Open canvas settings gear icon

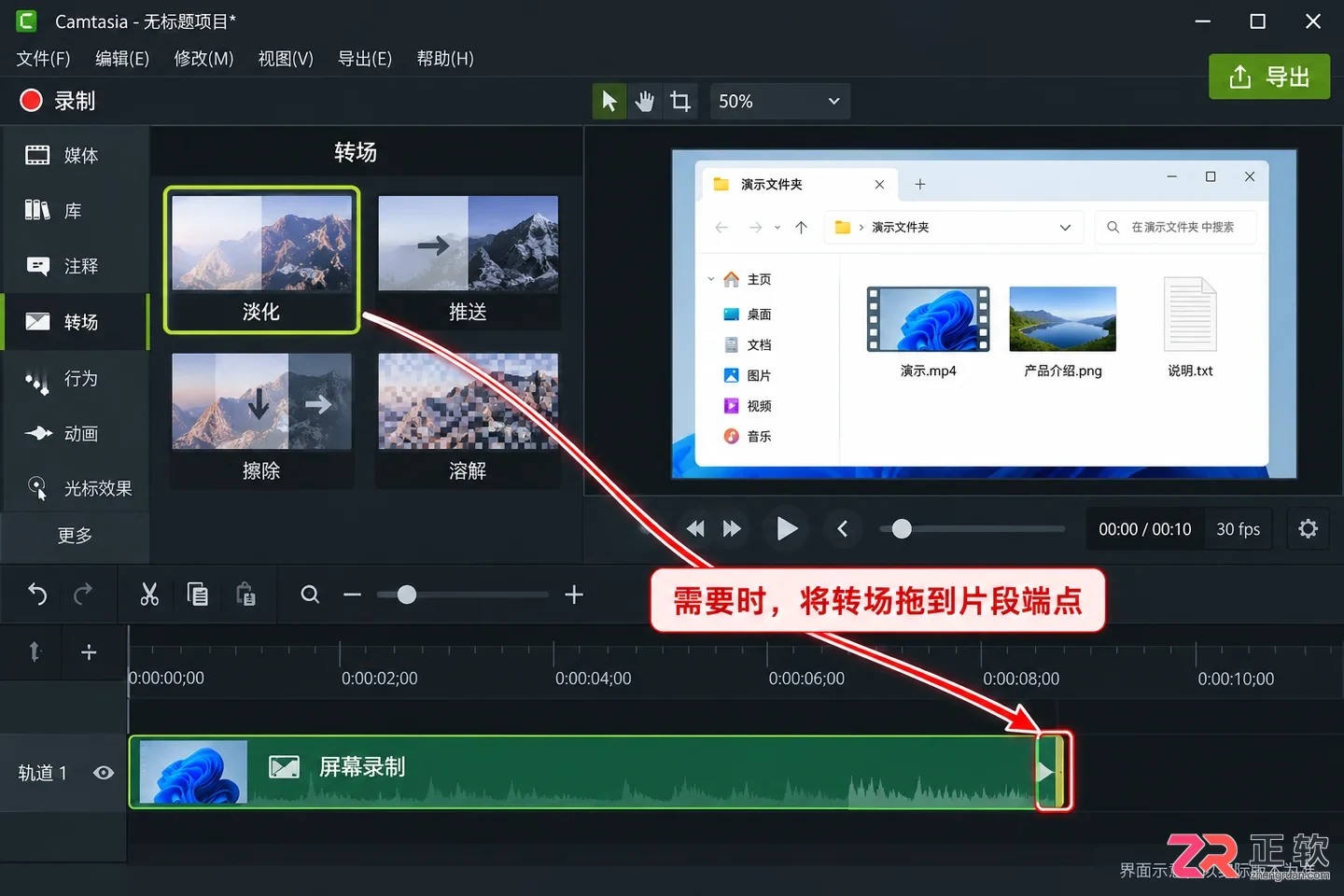[x=1309, y=529]
